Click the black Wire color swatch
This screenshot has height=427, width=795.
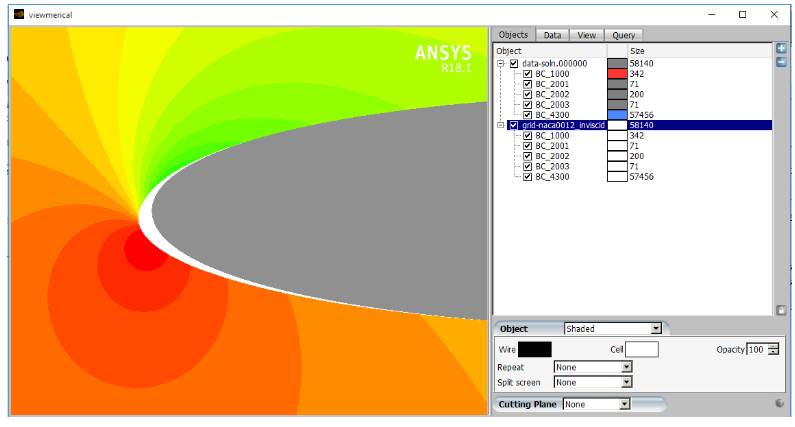(534, 349)
